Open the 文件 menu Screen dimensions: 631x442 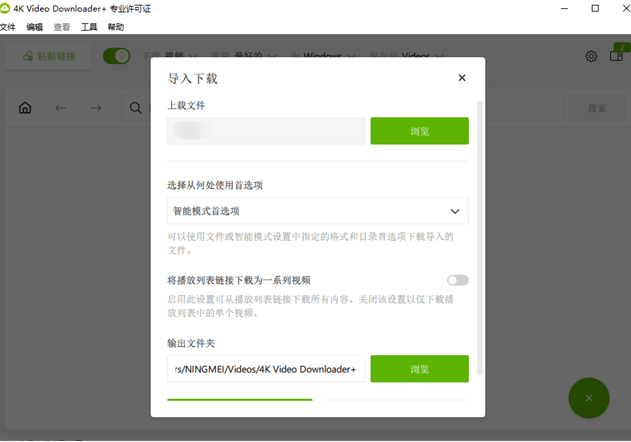[7, 27]
